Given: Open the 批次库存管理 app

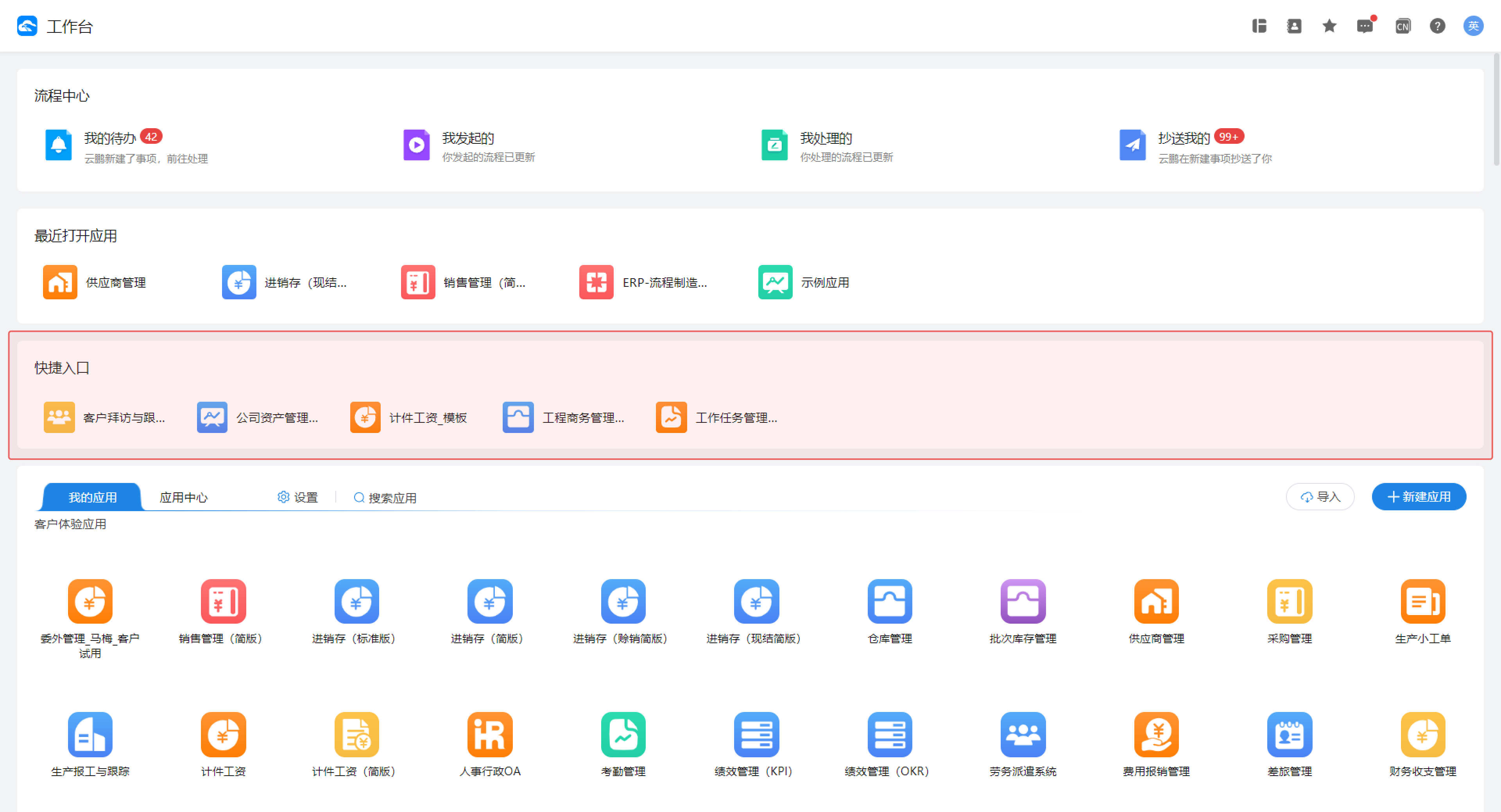Looking at the screenshot, I should pyautogui.click(x=1023, y=601).
